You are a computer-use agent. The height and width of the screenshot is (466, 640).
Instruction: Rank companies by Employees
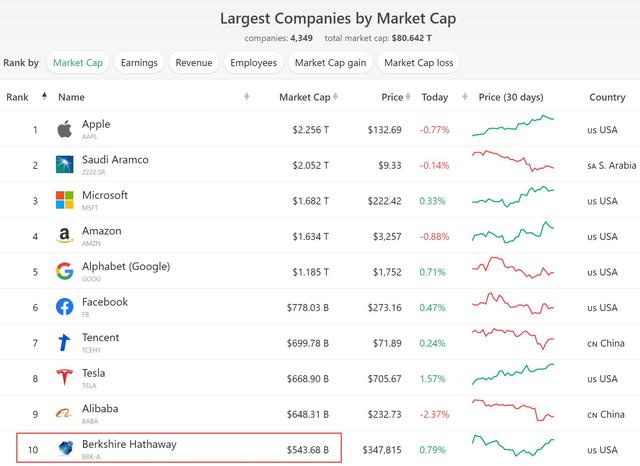[253, 63]
